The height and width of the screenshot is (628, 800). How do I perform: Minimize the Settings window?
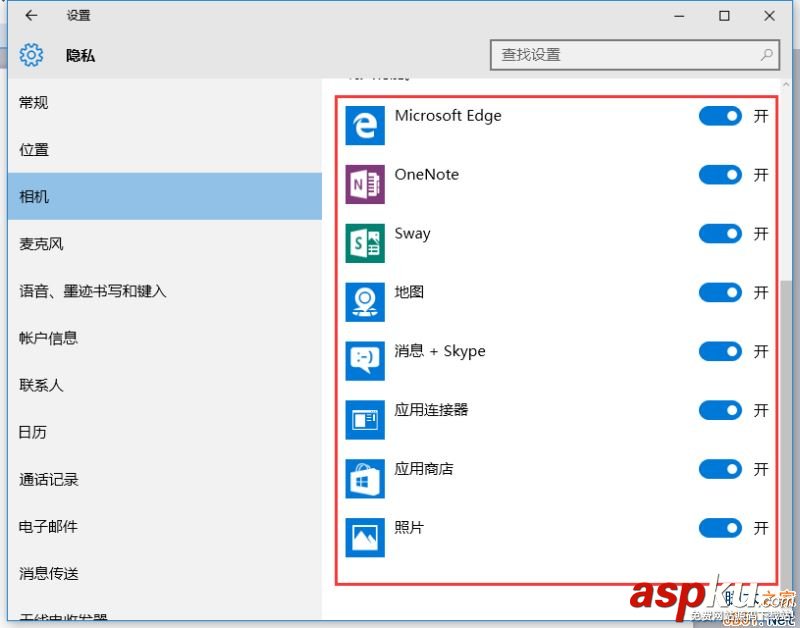[679, 16]
